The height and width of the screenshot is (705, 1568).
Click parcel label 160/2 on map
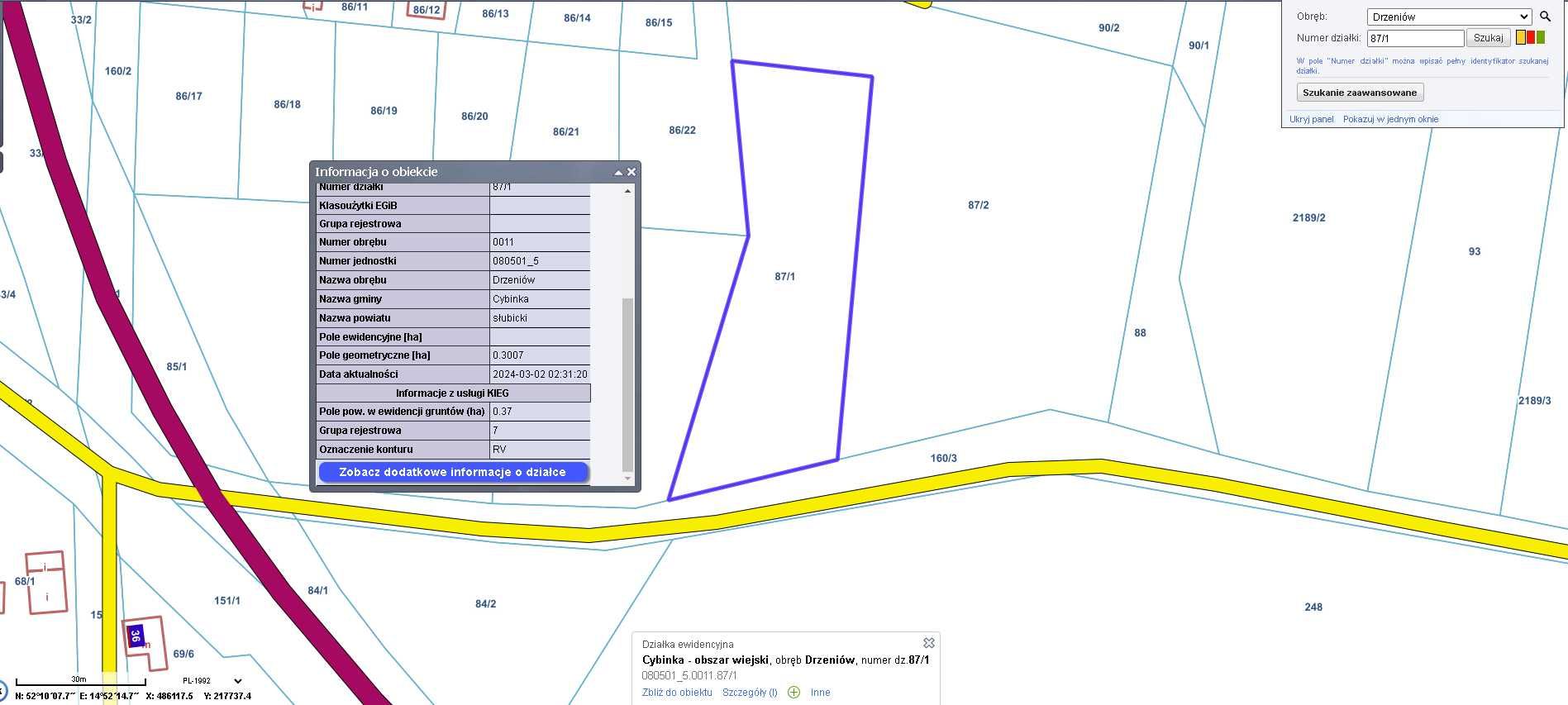[x=118, y=72]
